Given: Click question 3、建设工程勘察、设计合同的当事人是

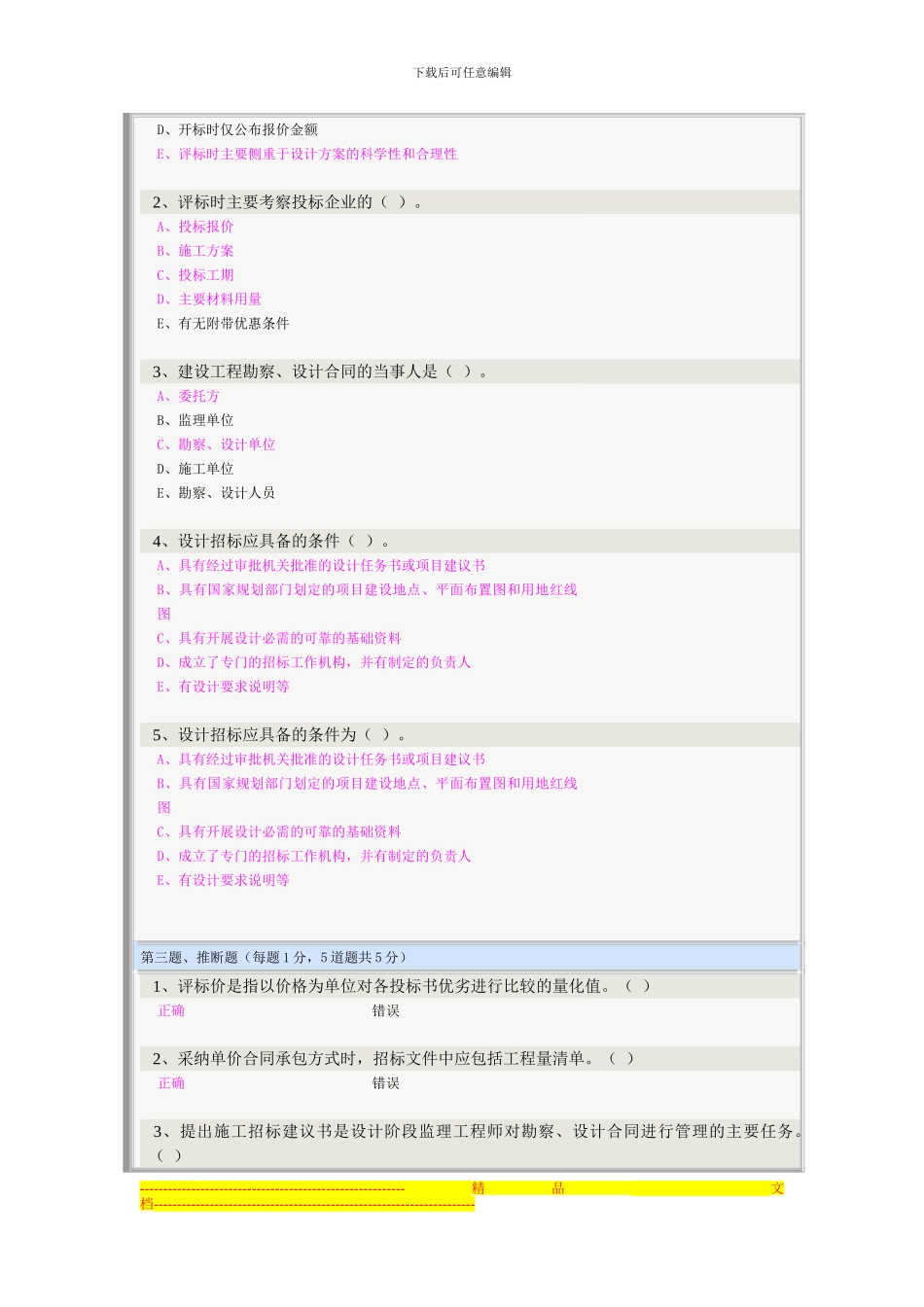Looking at the screenshot, I should 320,371.
